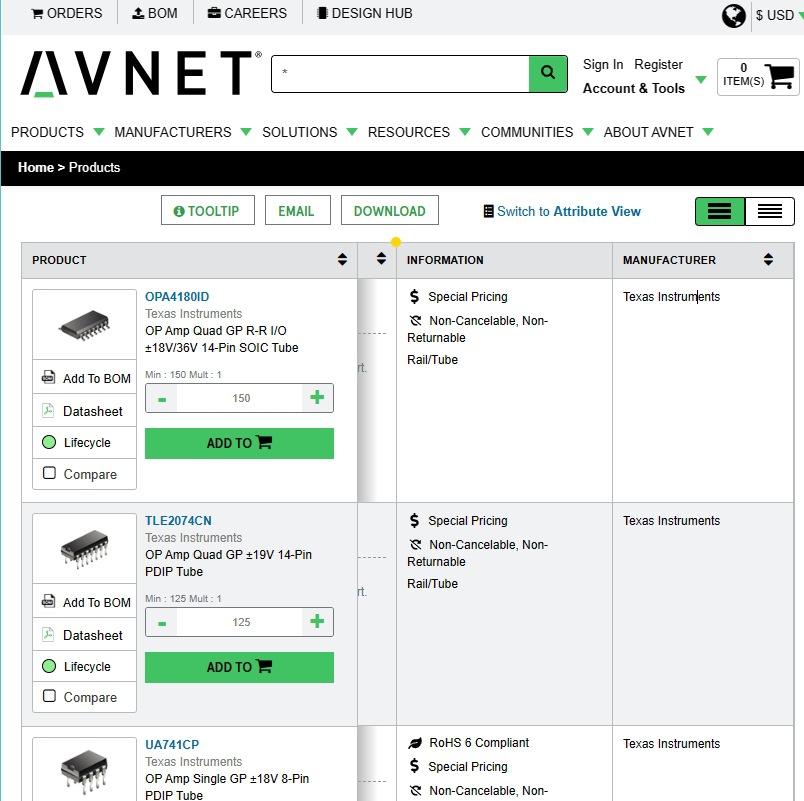
Task: Click the DOWNLOAD button
Action: coord(390,210)
